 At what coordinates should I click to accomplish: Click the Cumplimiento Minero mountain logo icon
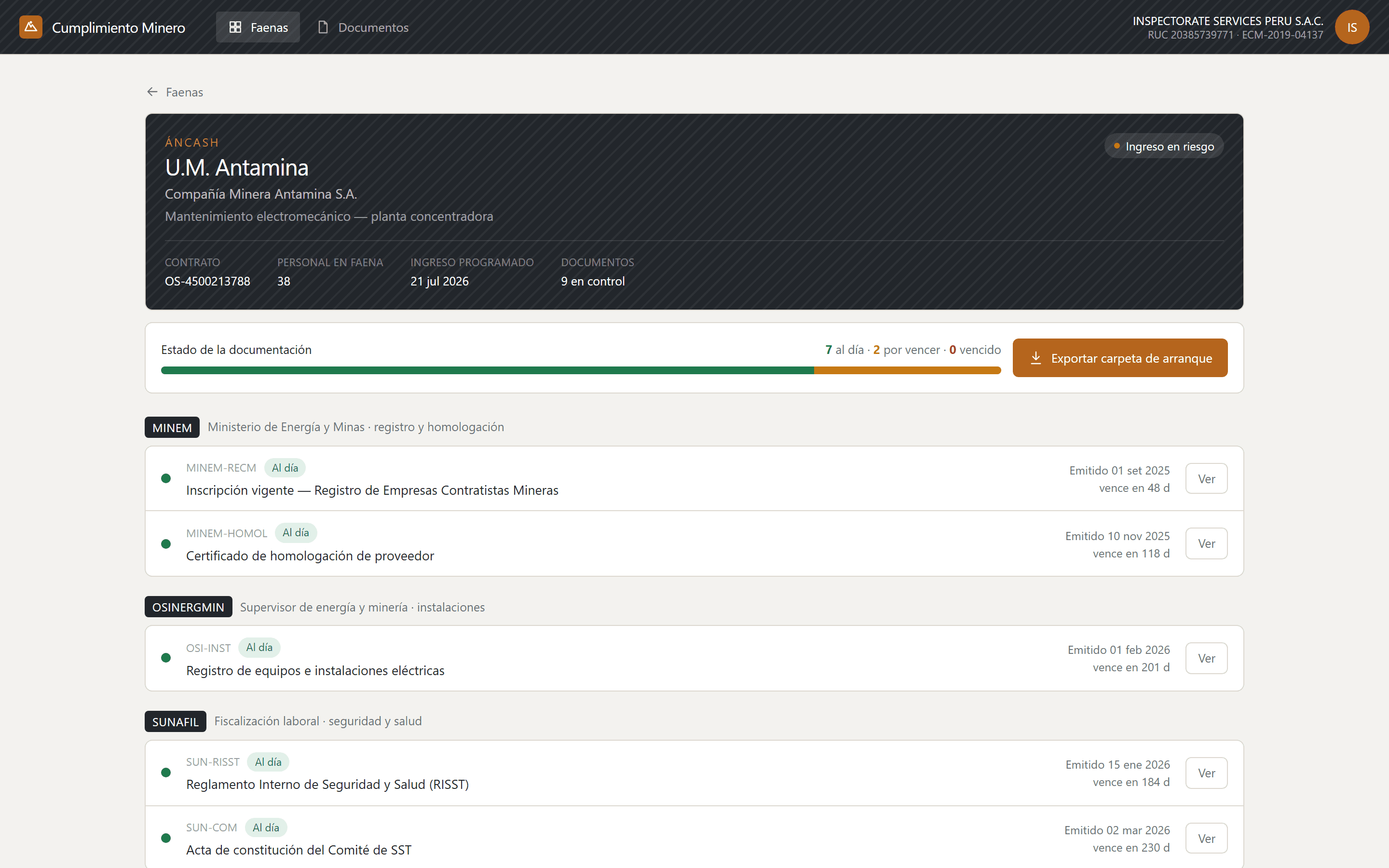(x=30, y=27)
